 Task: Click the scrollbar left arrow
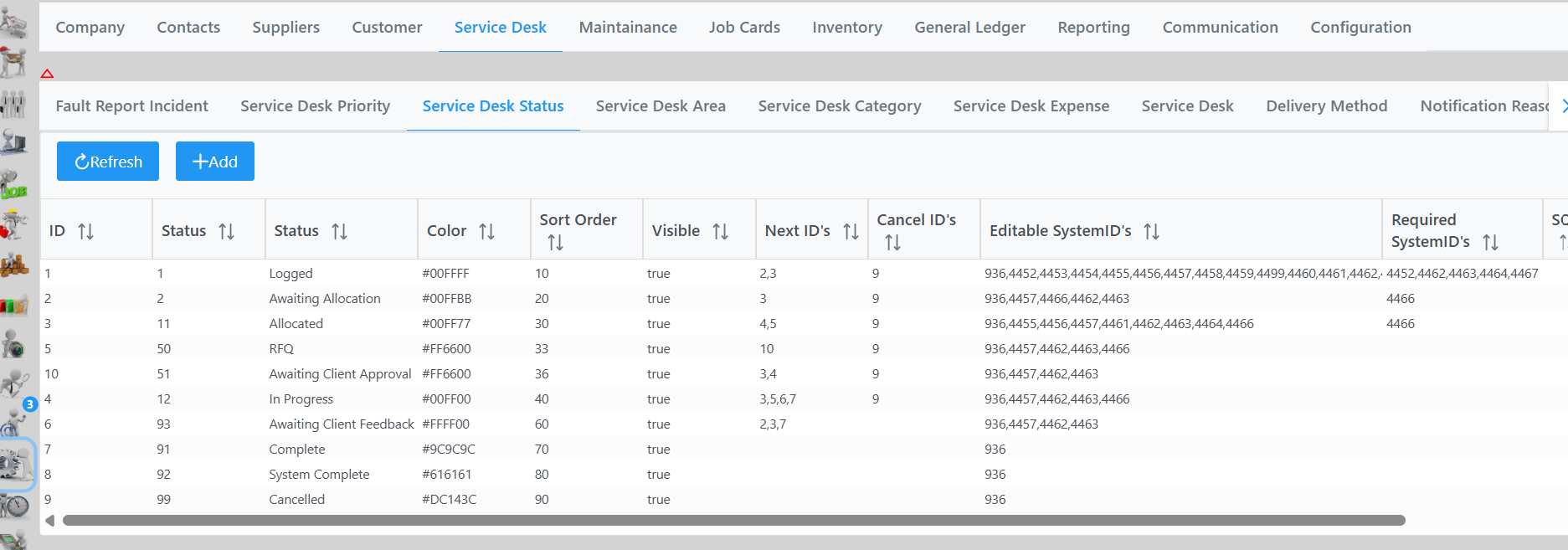[x=49, y=521]
